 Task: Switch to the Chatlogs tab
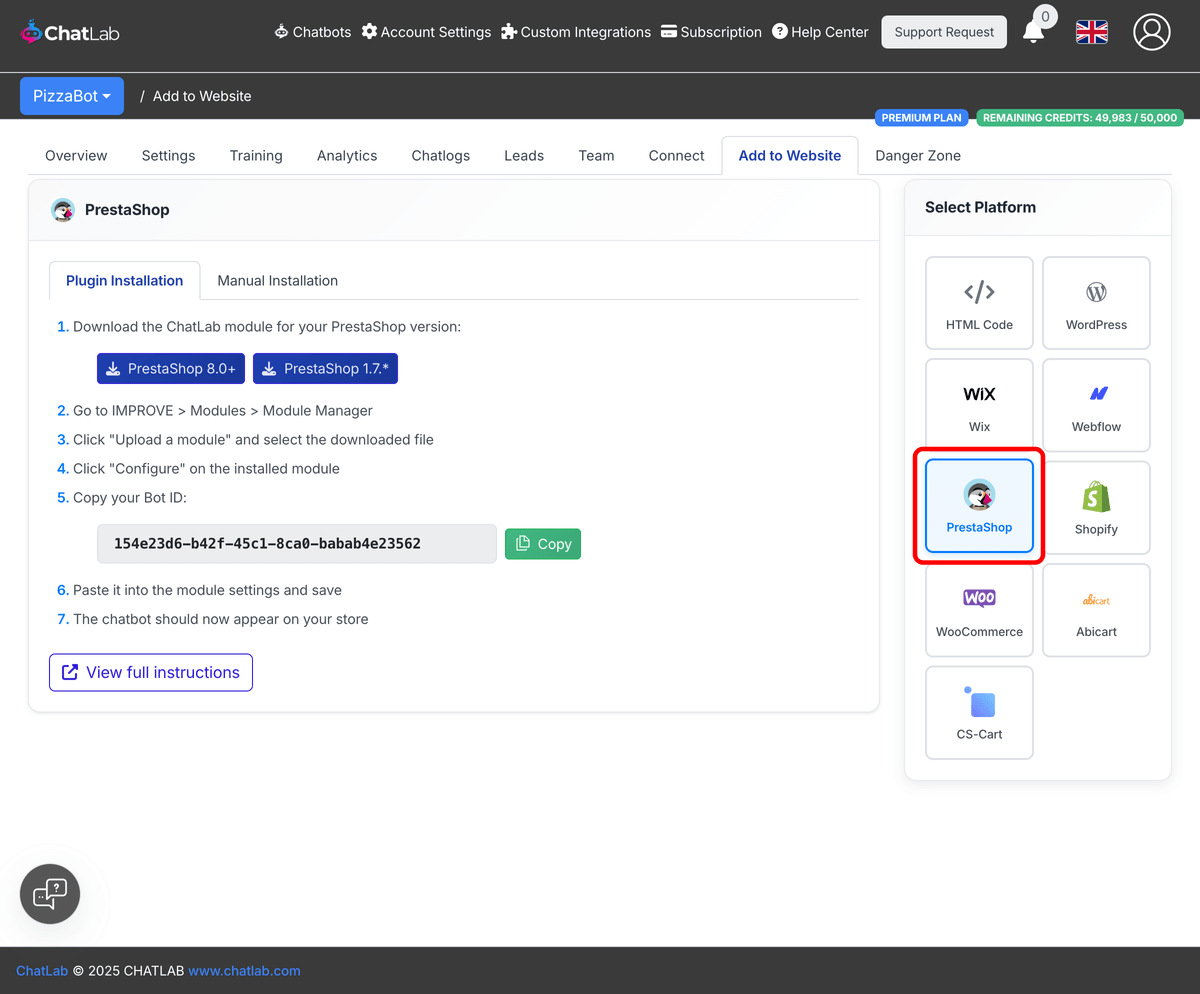[440, 155]
